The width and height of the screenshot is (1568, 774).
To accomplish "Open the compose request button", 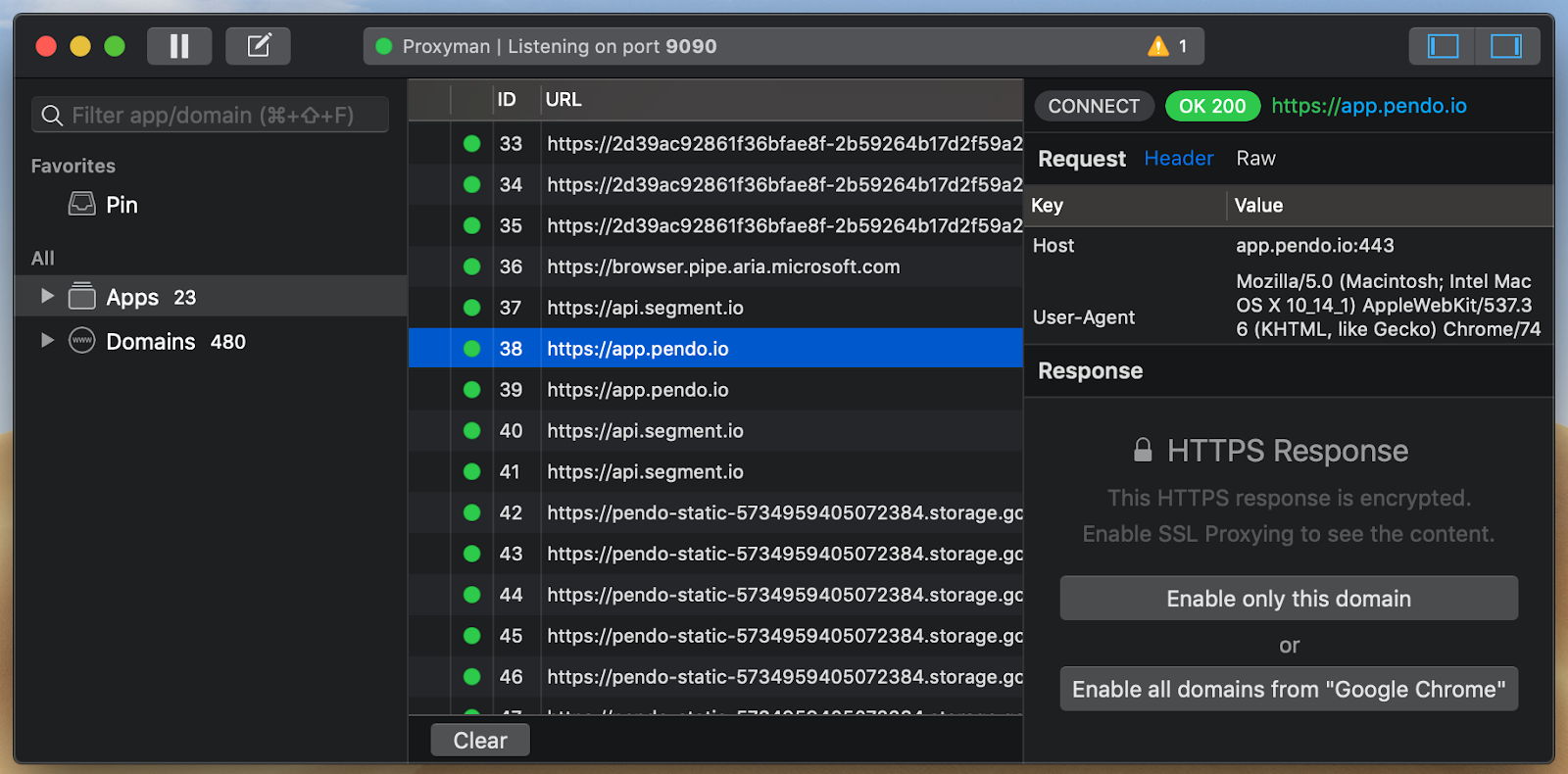I will tap(258, 46).
